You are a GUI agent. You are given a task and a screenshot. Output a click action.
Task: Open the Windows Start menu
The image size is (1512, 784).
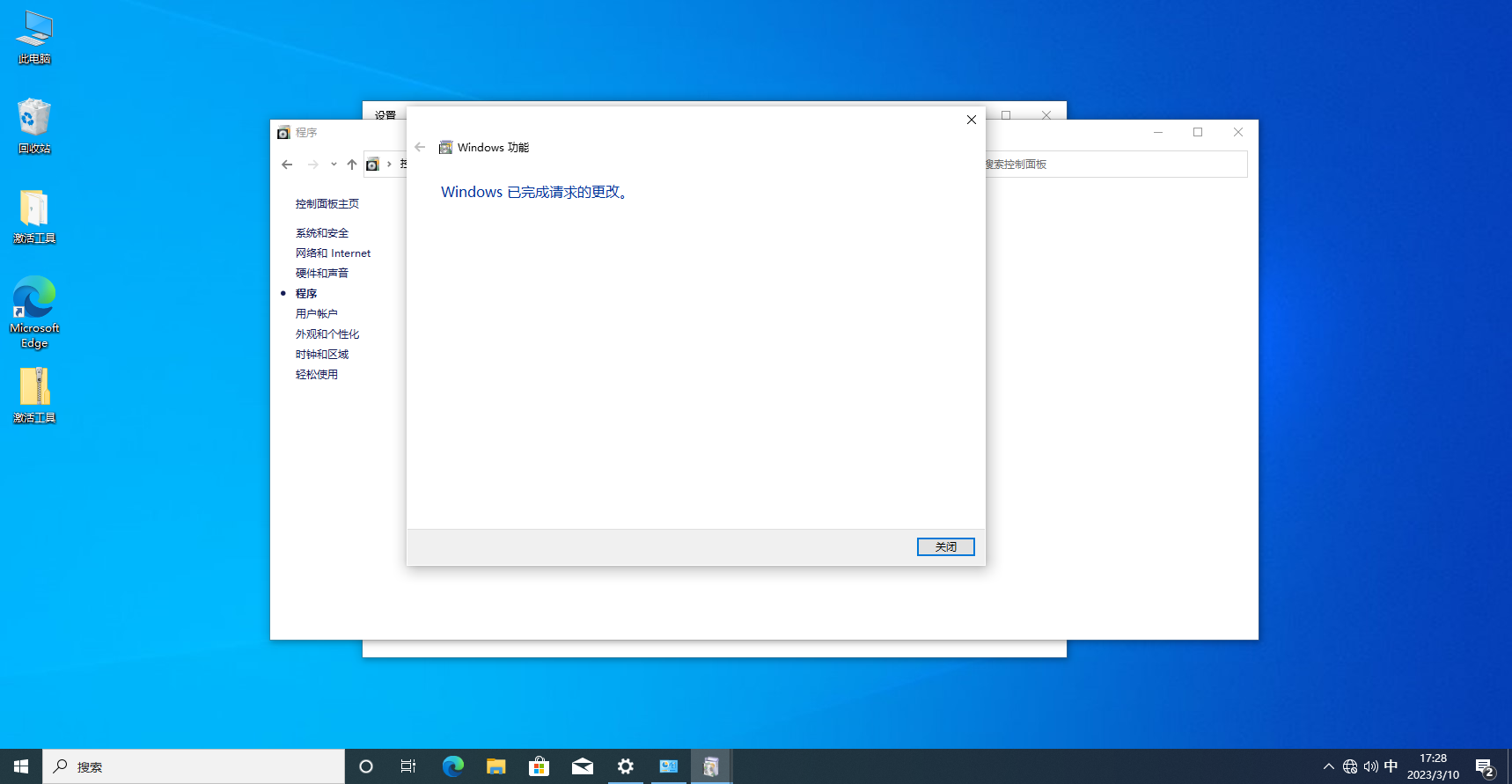click(21, 766)
